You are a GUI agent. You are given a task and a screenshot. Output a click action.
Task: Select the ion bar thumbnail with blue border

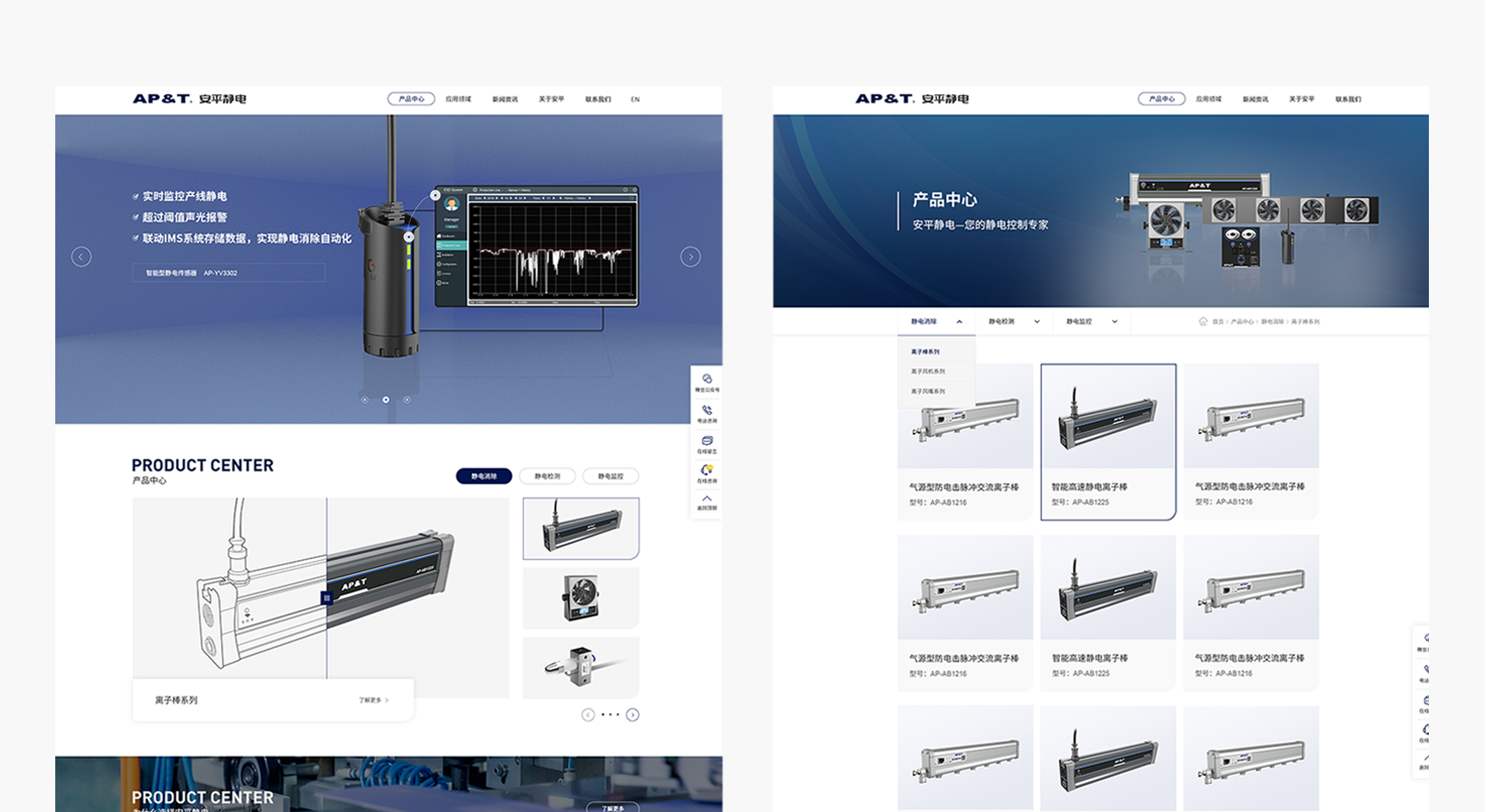coord(581,528)
